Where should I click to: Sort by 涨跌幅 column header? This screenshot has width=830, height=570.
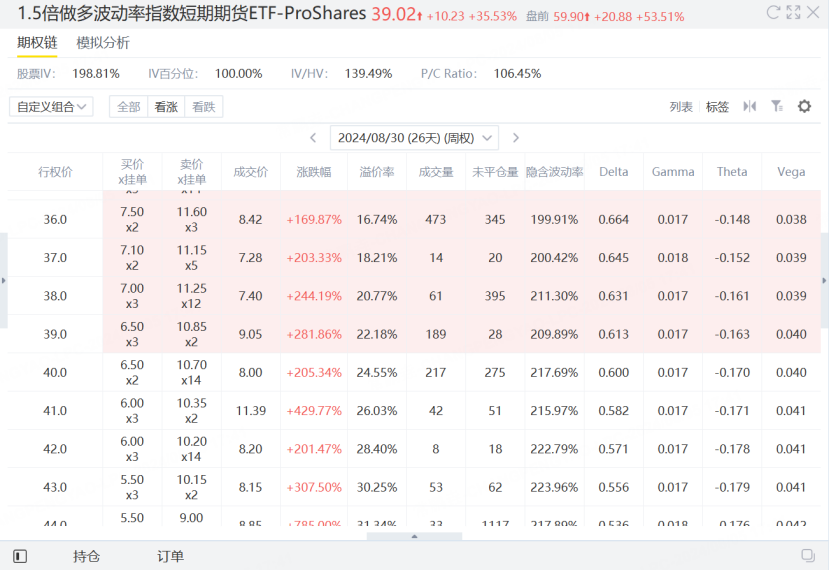314,172
